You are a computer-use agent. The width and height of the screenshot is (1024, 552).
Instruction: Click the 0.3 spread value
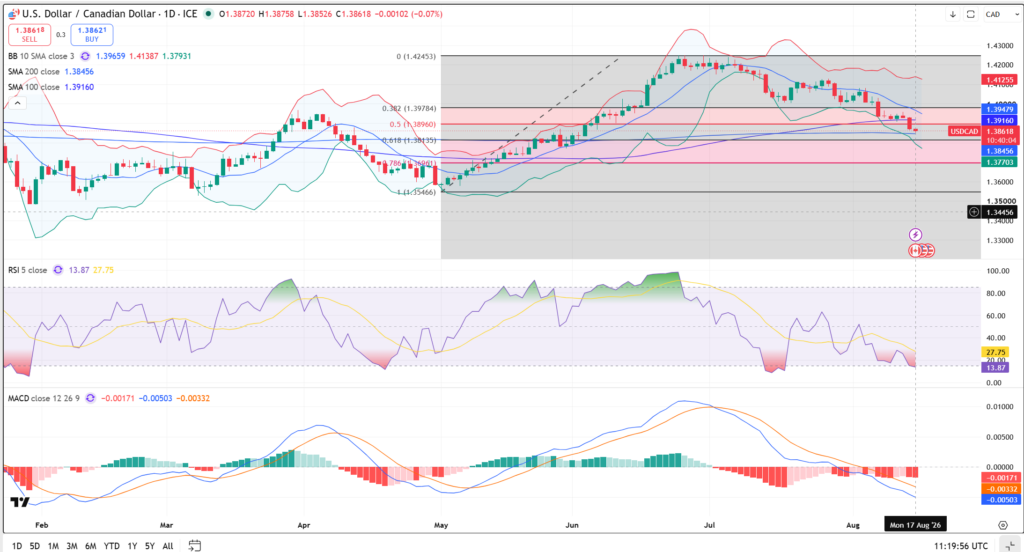(x=61, y=35)
